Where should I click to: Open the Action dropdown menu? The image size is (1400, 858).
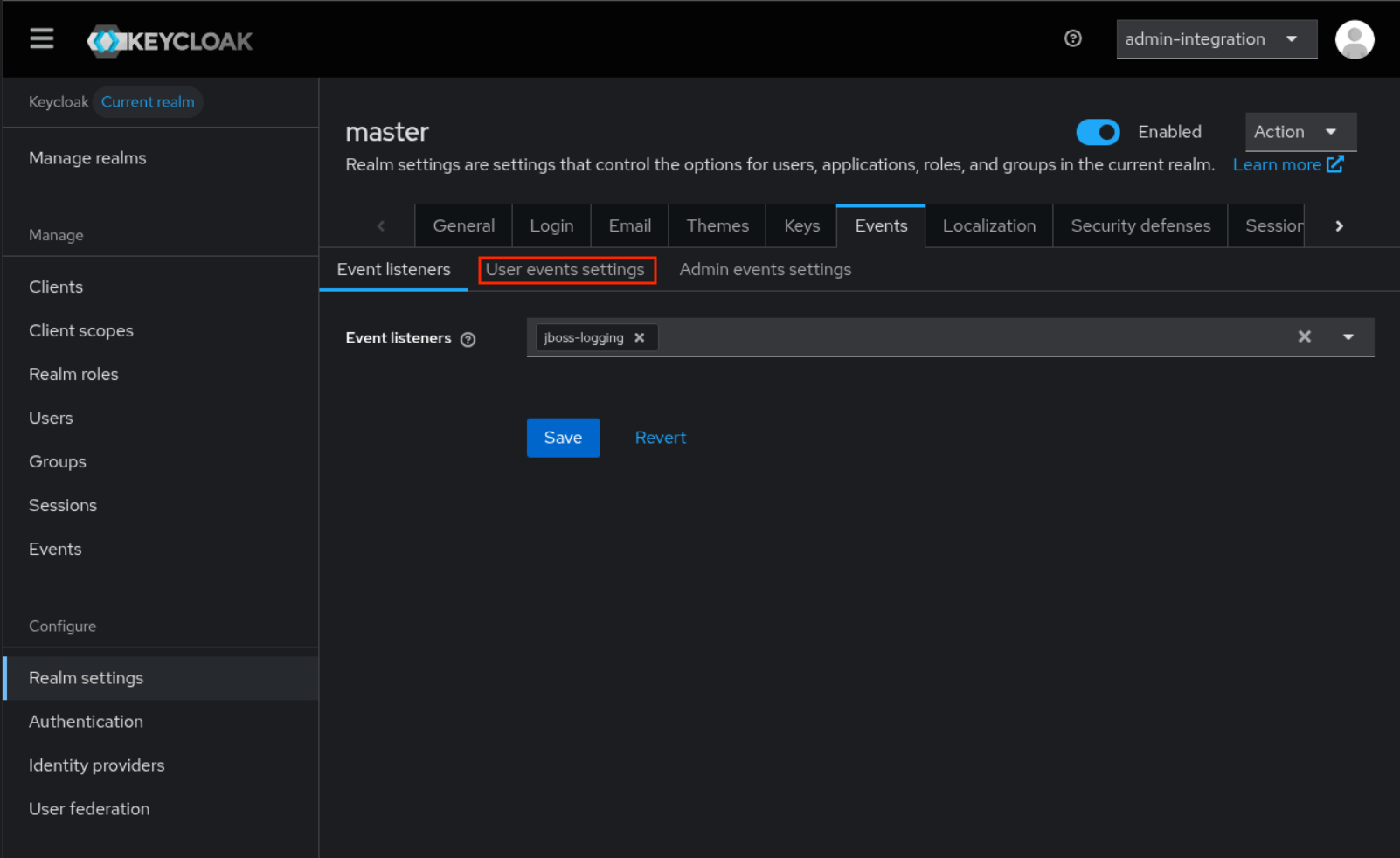point(1300,132)
